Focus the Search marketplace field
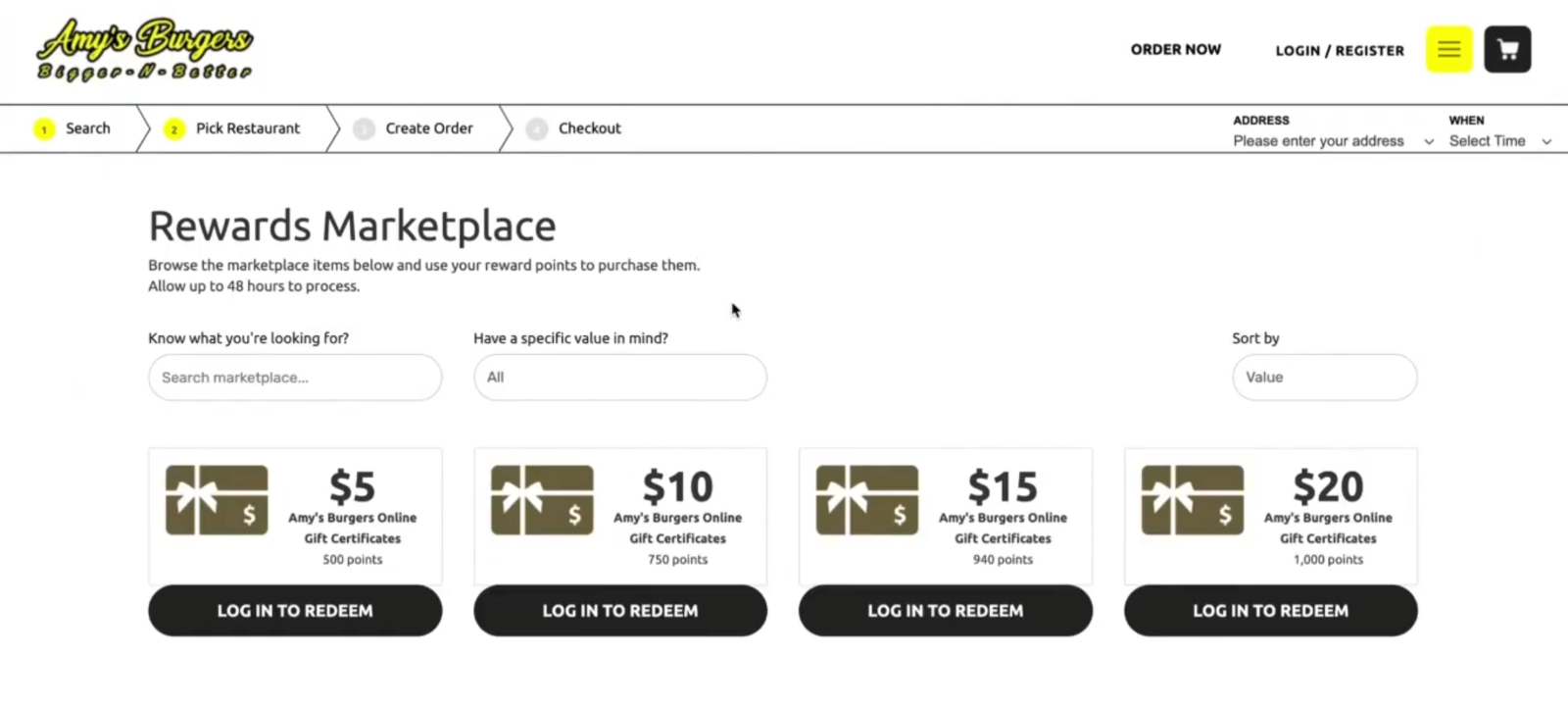Screen dimensions: 1568x708 [295, 378]
